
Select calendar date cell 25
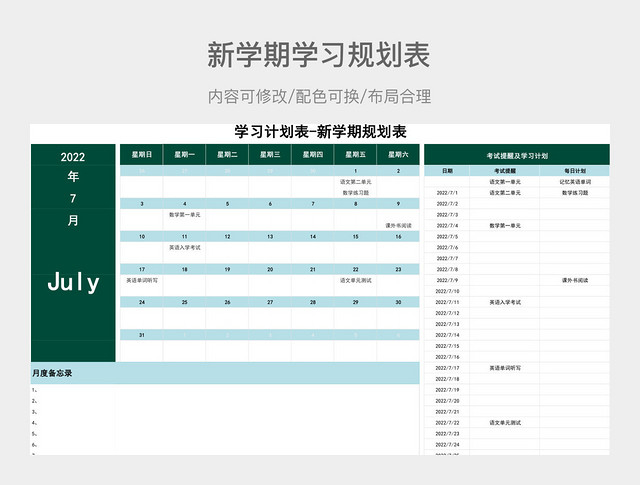pos(184,302)
